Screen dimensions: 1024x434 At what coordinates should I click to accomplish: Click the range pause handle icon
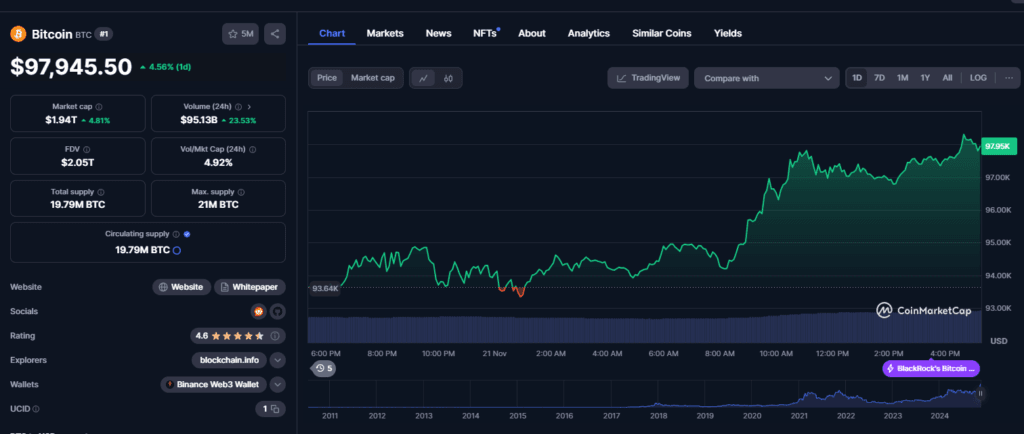(980, 394)
